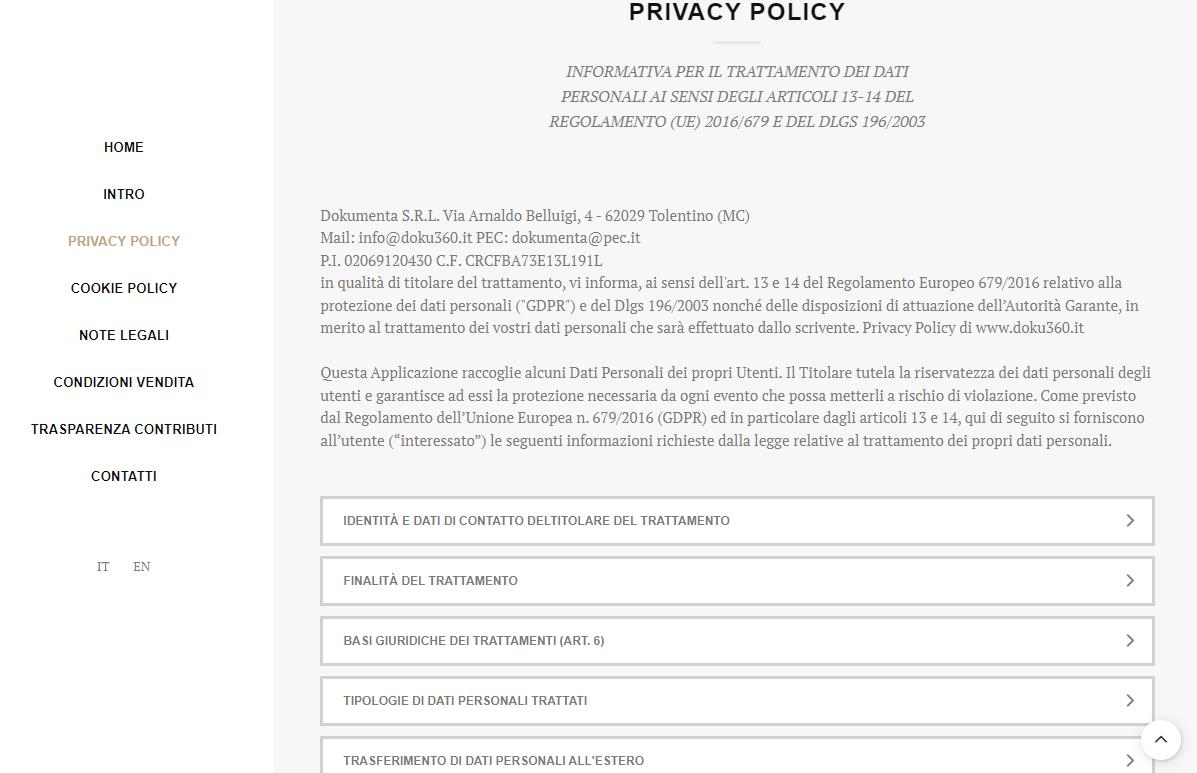Go to the Home menu item
1197x773 pixels.
click(x=124, y=147)
